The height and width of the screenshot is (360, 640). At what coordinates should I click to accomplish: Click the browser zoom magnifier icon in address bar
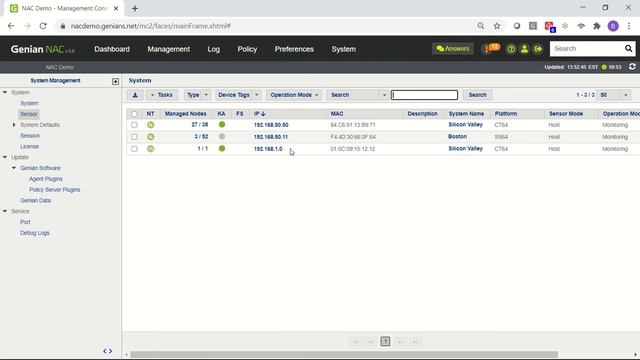481,26
